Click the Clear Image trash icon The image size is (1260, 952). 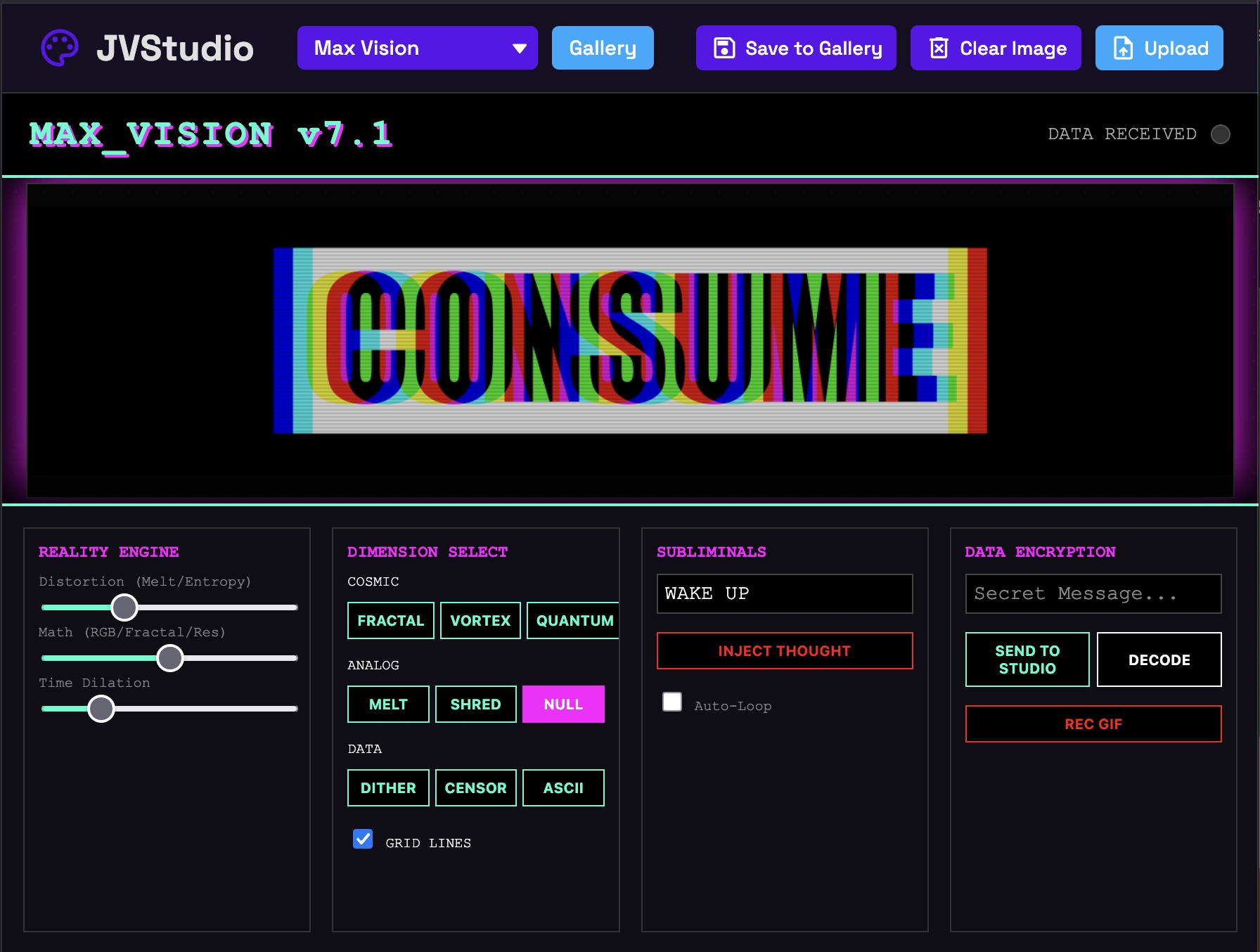(939, 48)
